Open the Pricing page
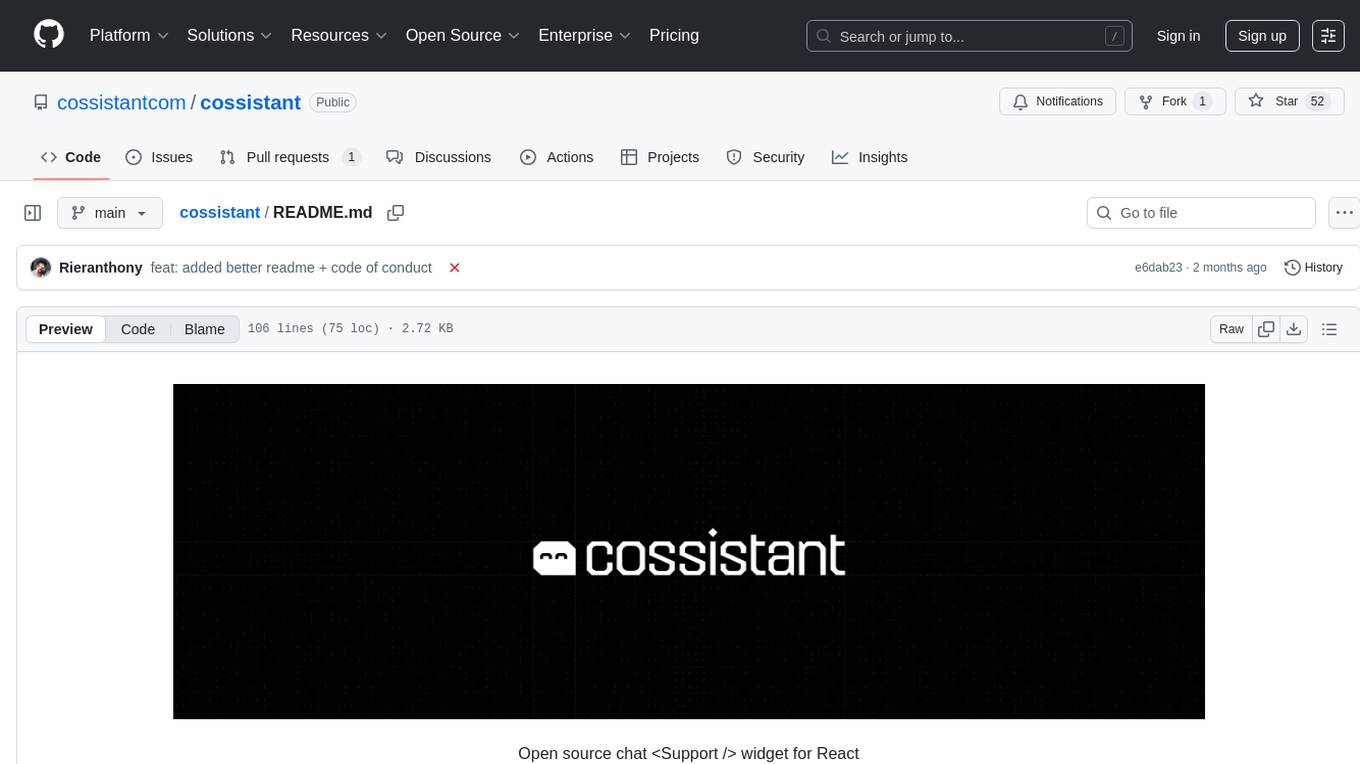1360x764 pixels. pyautogui.click(x=674, y=35)
